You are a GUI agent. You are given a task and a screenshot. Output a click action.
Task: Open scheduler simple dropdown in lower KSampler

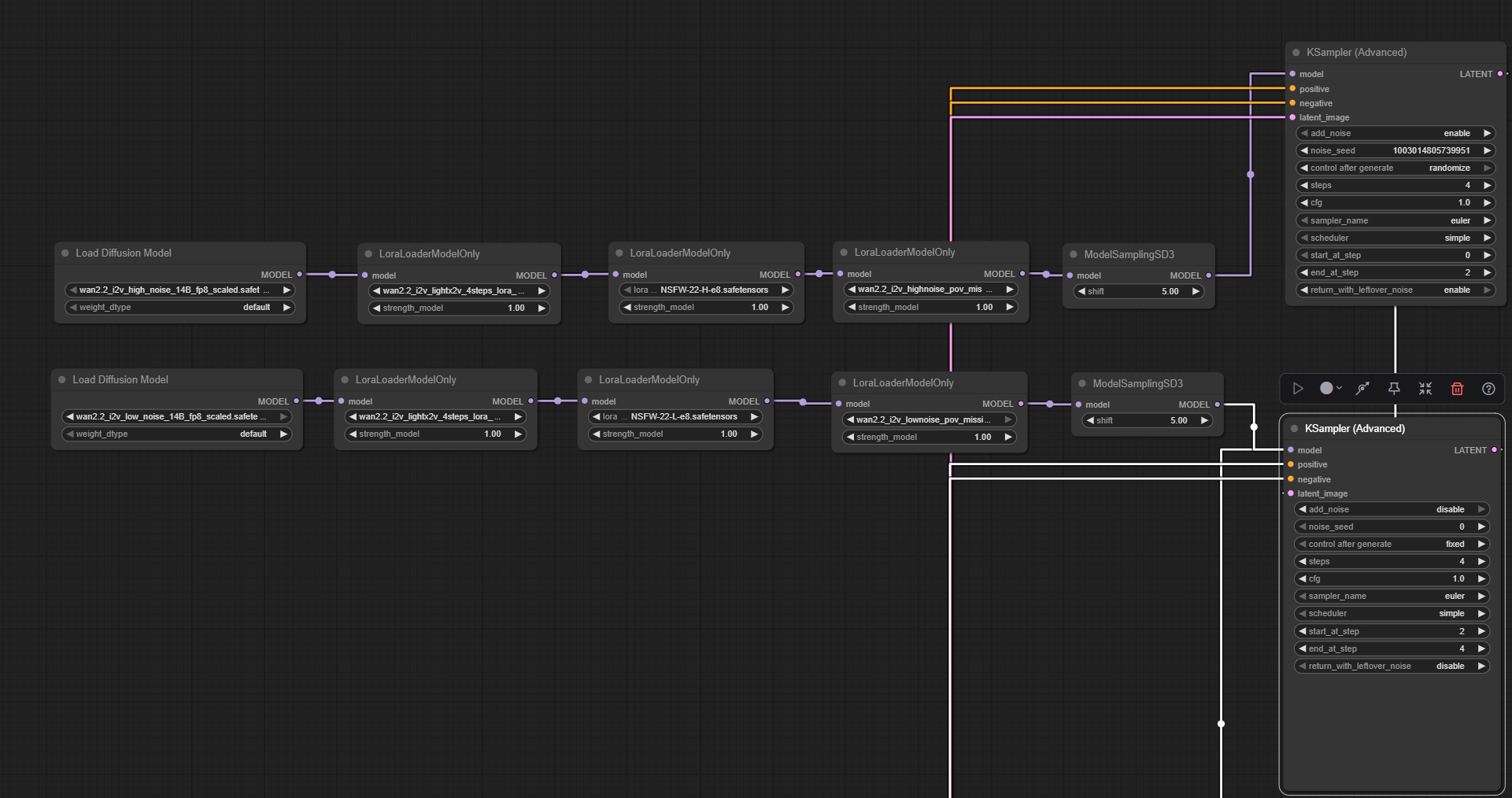point(1392,613)
